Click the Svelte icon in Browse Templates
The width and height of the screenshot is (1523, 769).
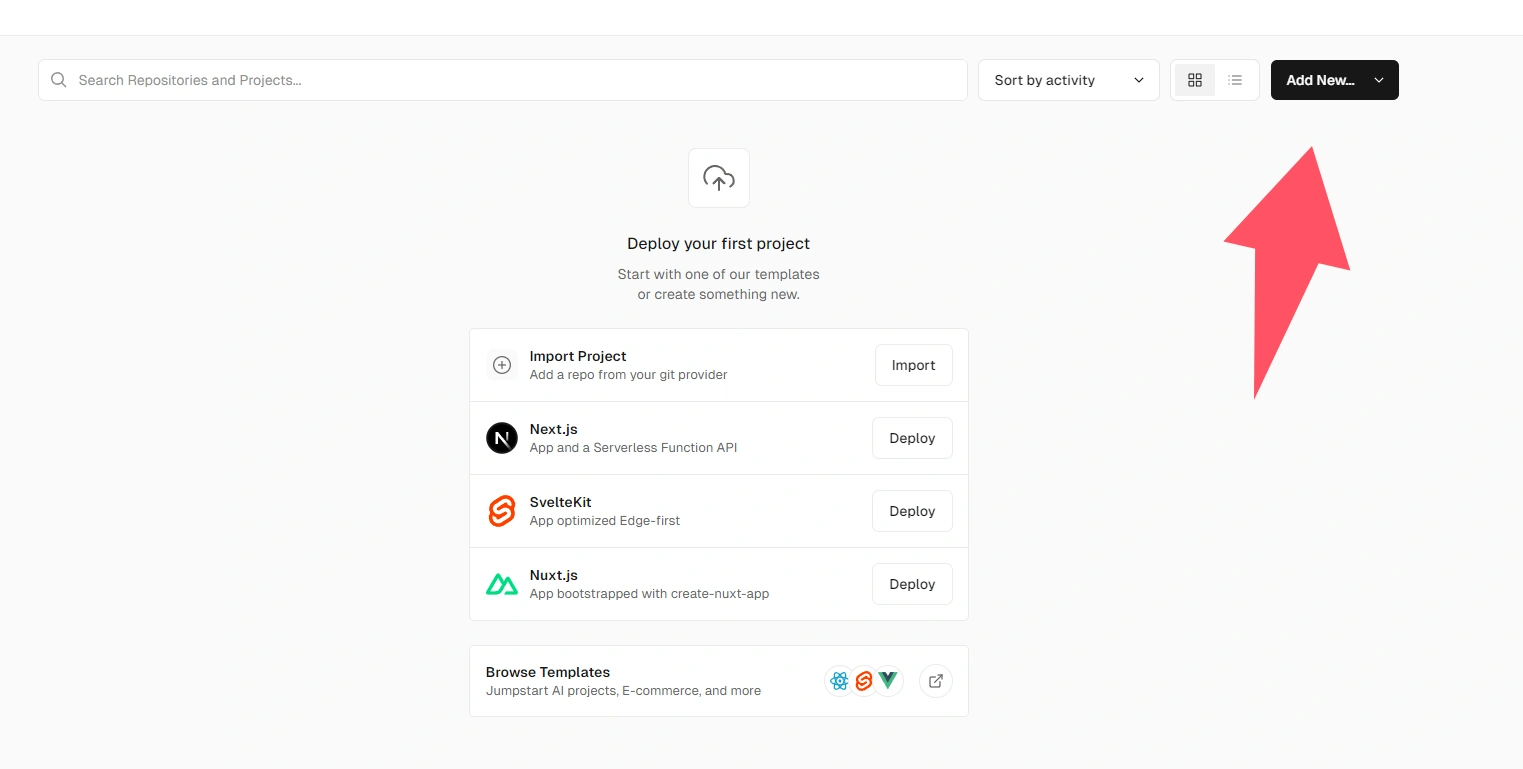864,681
